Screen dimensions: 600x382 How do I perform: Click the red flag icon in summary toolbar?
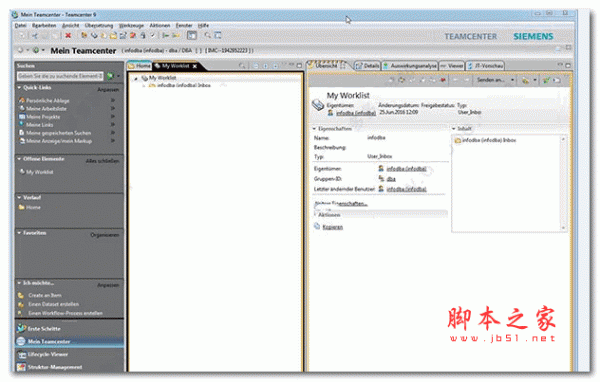coord(443,80)
